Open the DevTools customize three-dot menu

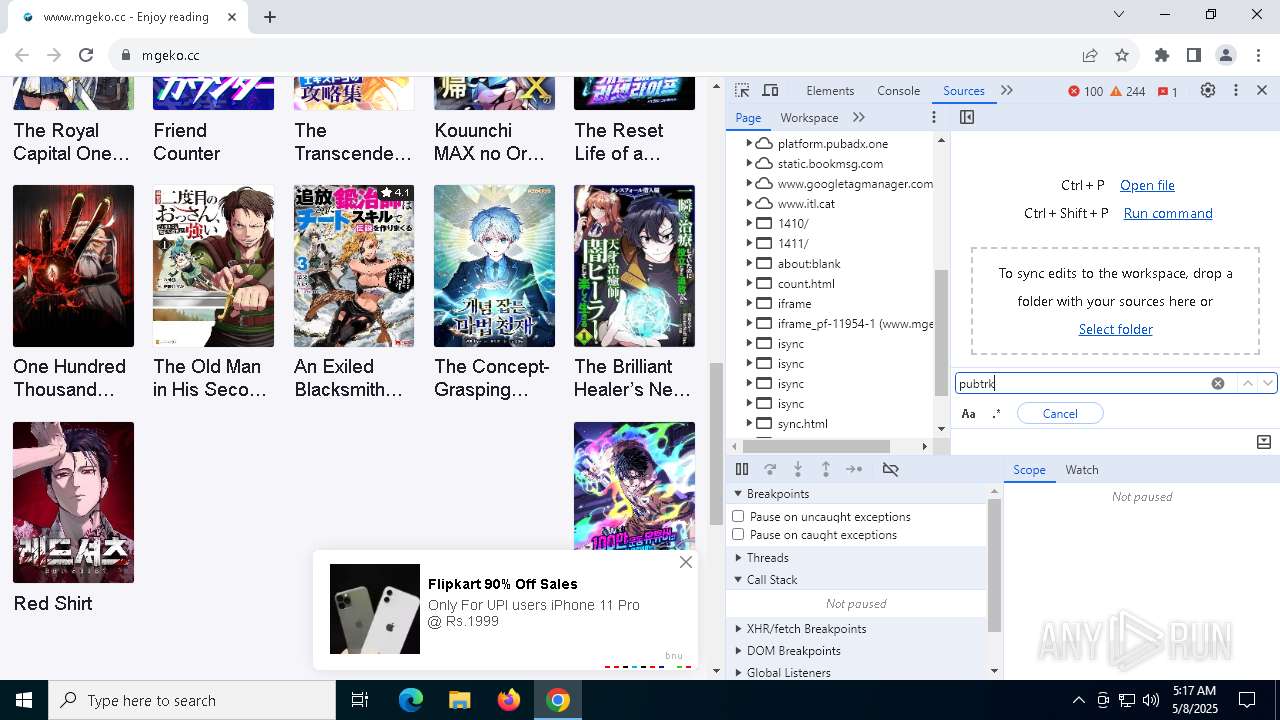coord(1236,90)
